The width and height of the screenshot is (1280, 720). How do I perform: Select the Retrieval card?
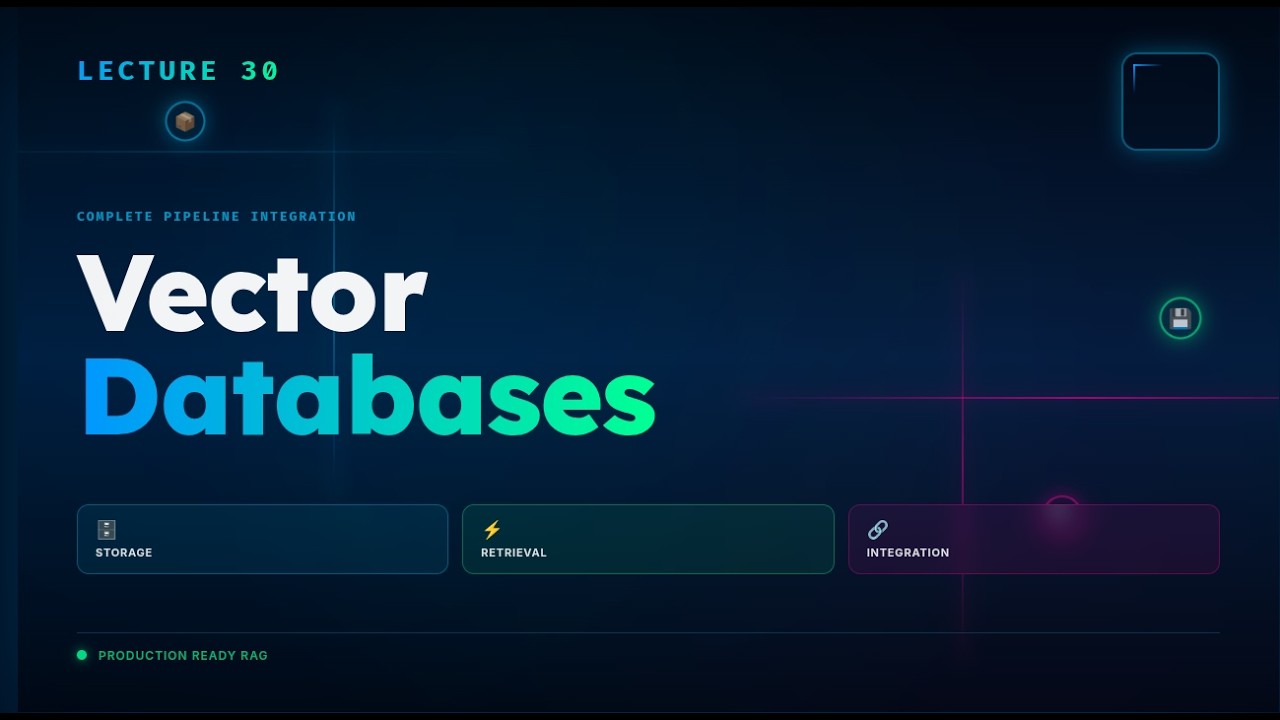(x=648, y=539)
